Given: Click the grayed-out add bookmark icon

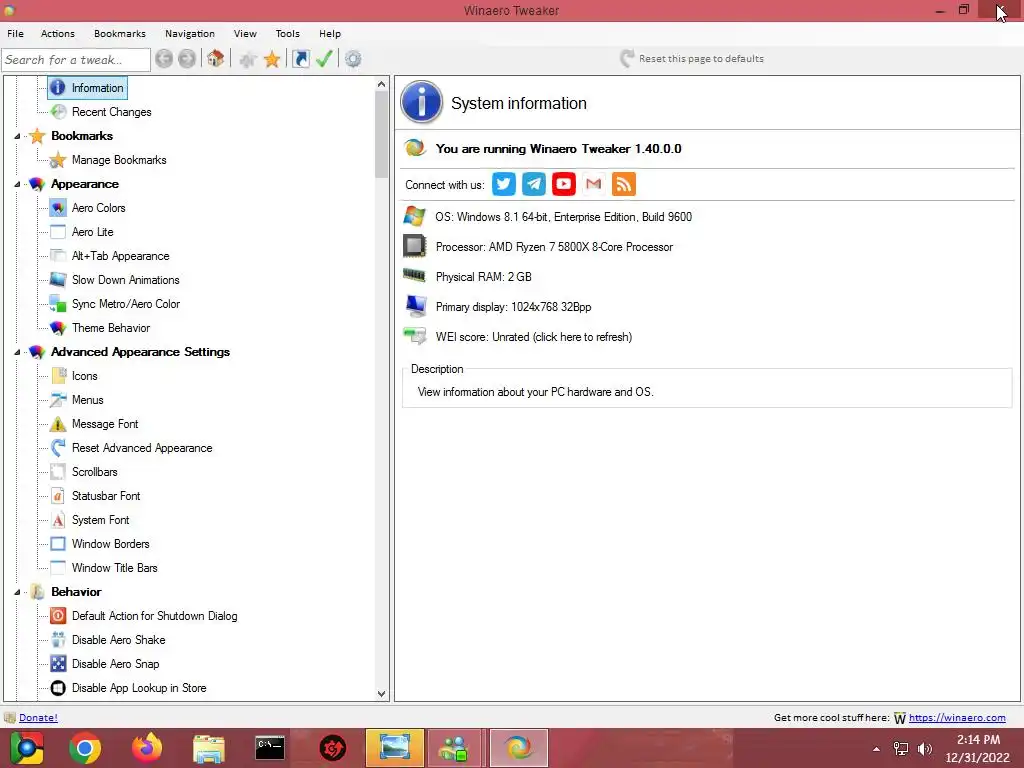Looking at the screenshot, I should pyautogui.click(x=247, y=59).
